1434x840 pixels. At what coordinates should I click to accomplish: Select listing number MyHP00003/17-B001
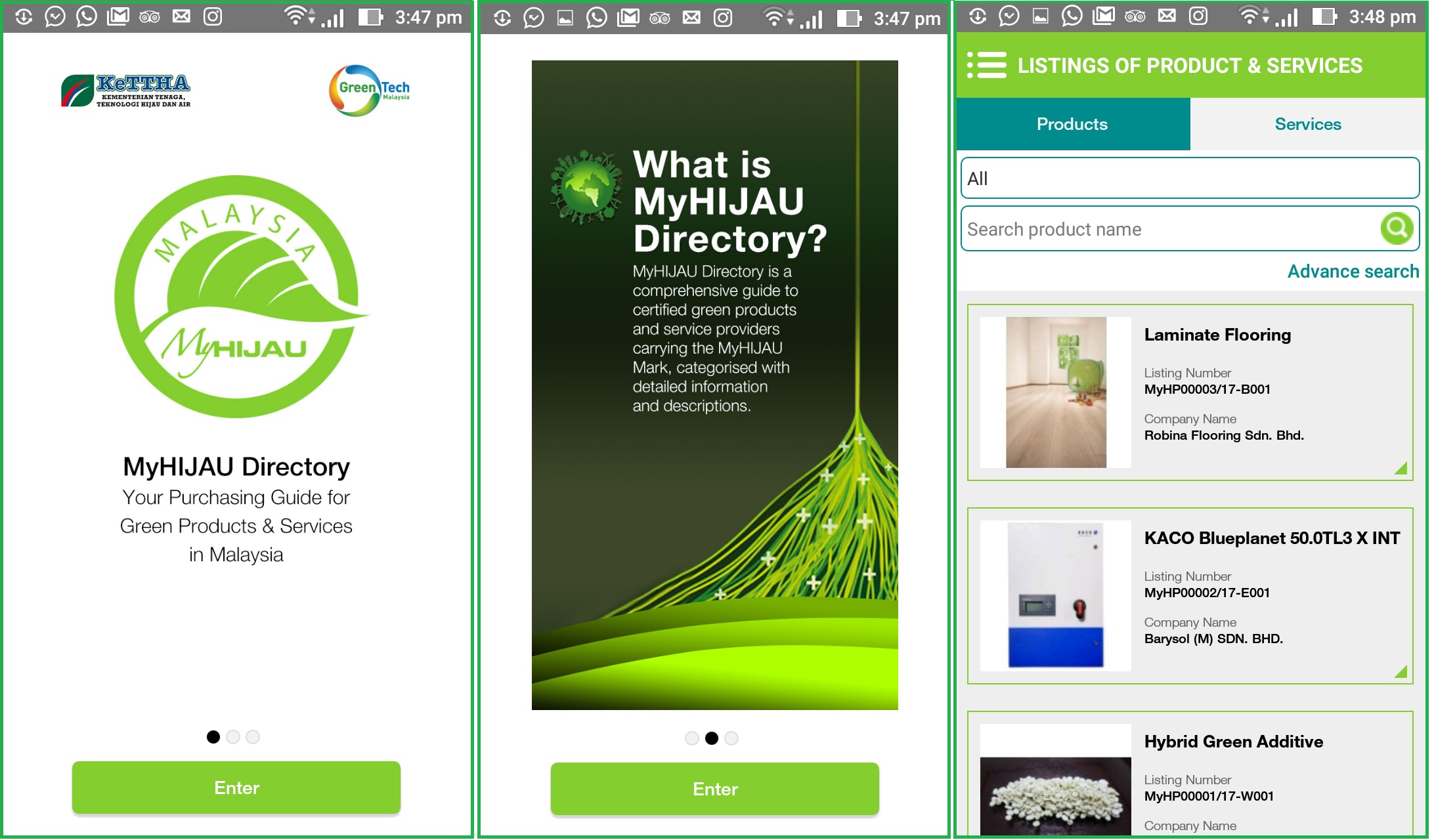coord(1207,389)
